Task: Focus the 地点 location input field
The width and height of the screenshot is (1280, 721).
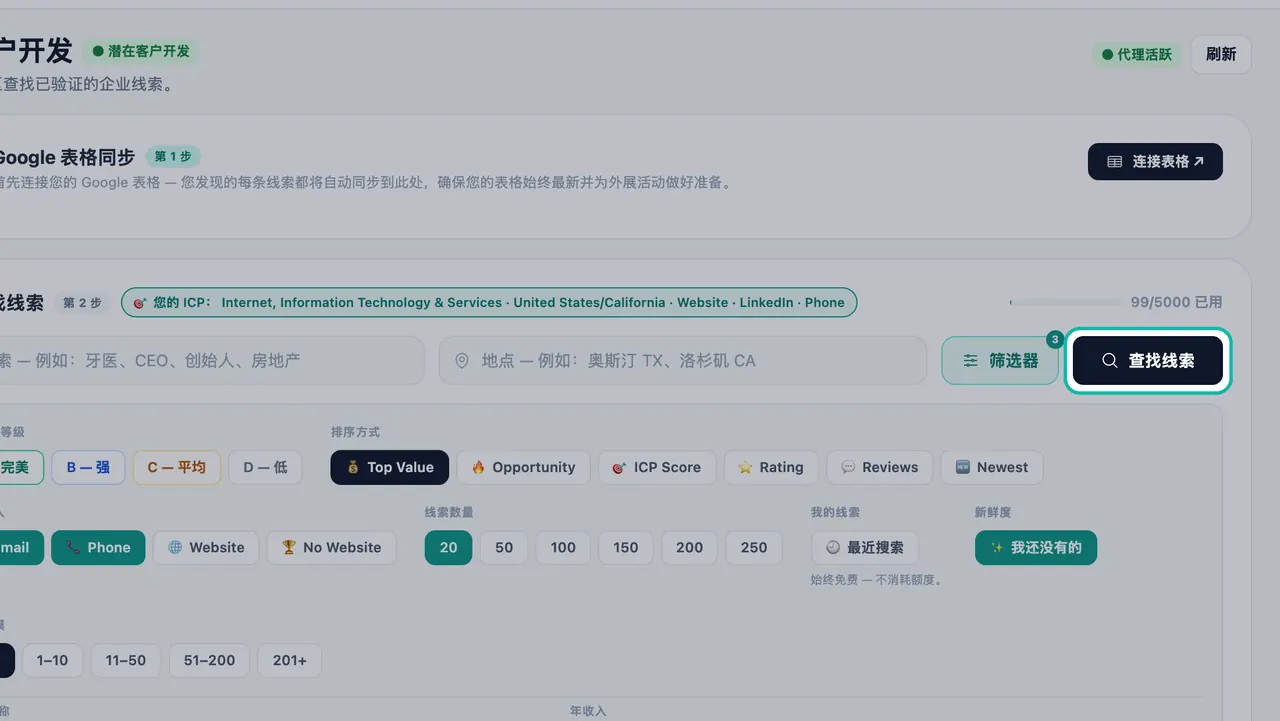Action: tap(682, 361)
